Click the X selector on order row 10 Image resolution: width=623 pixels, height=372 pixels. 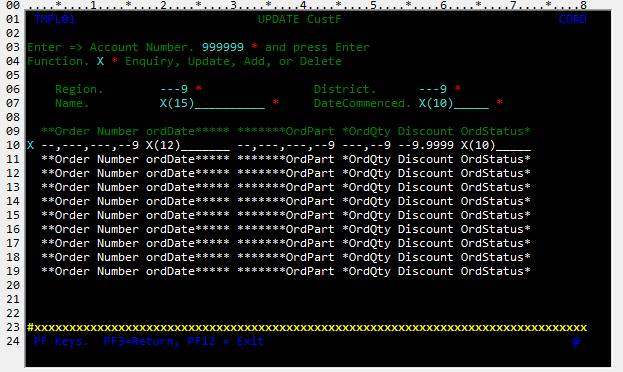tap(31, 145)
